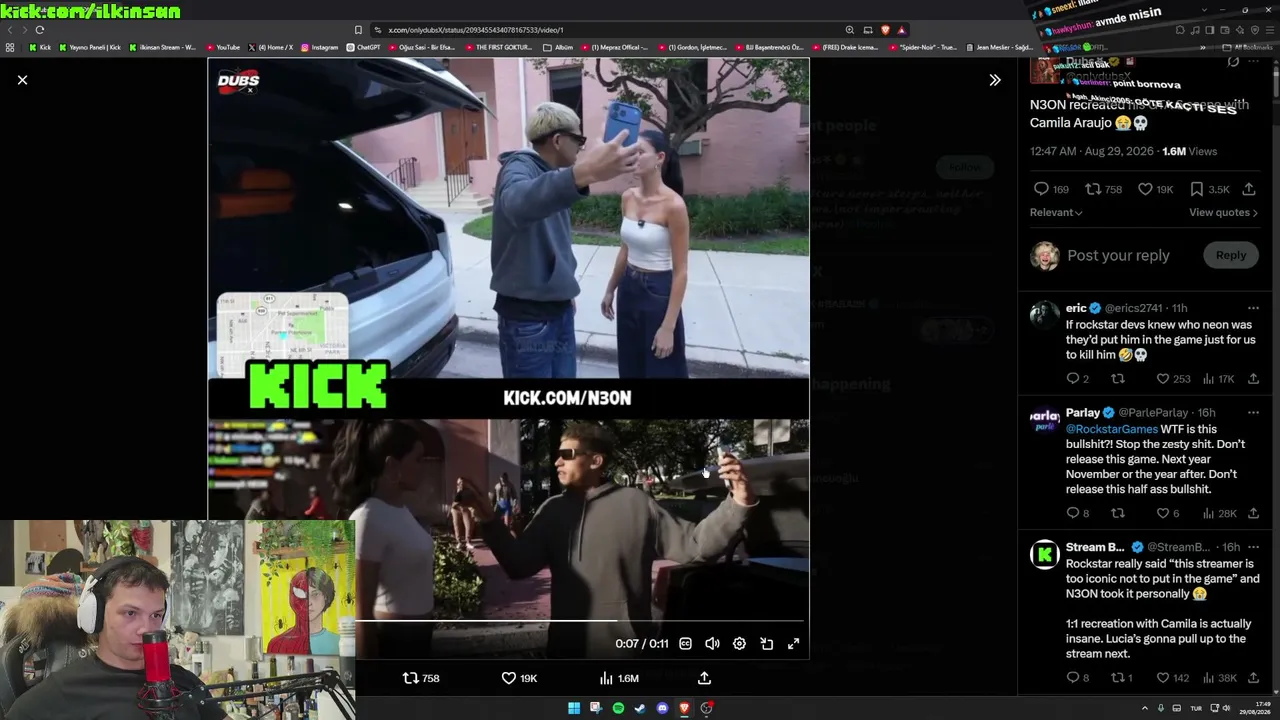Screen dimensions: 1280x720
Task: Open more options for Parlay's reply
Action: [1253, 412]
